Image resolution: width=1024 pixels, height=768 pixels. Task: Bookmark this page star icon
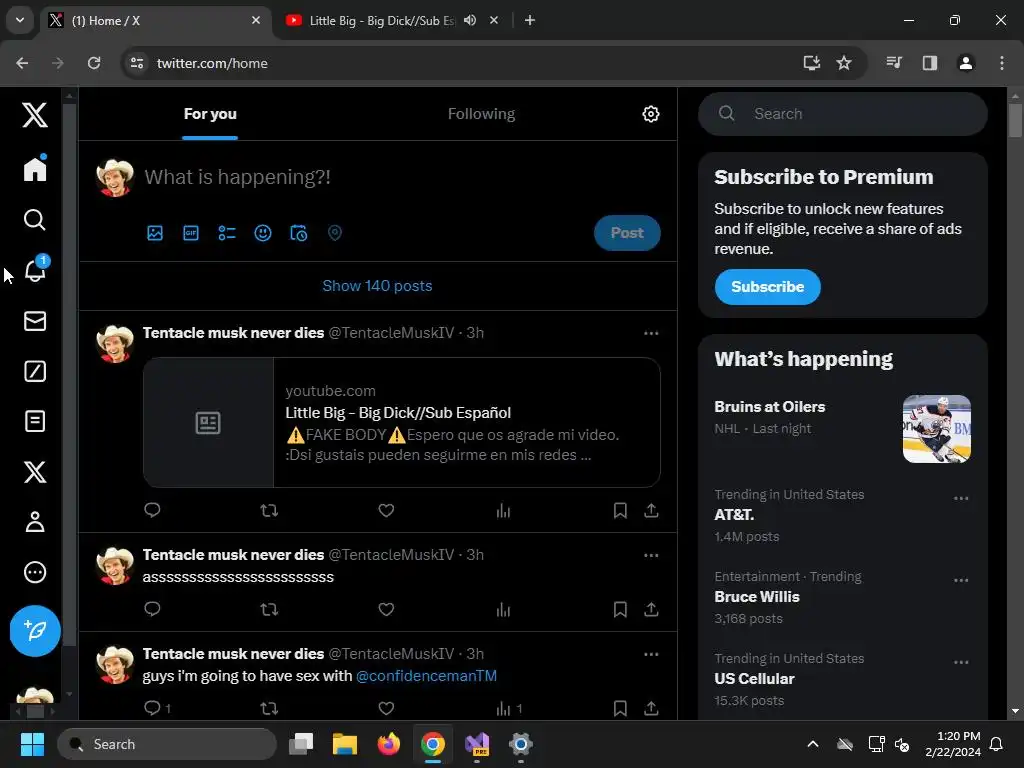pos(844,63)
